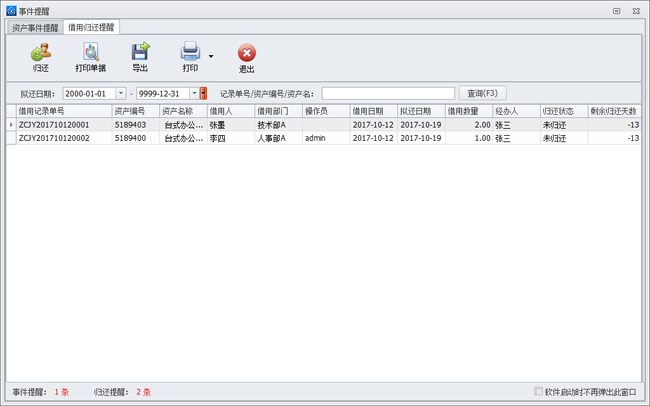Screen dimensions: 650x406
Task: Enable 软件启动时不再弹出此窗口 checkbox
Action: click(x=540, y=392)
